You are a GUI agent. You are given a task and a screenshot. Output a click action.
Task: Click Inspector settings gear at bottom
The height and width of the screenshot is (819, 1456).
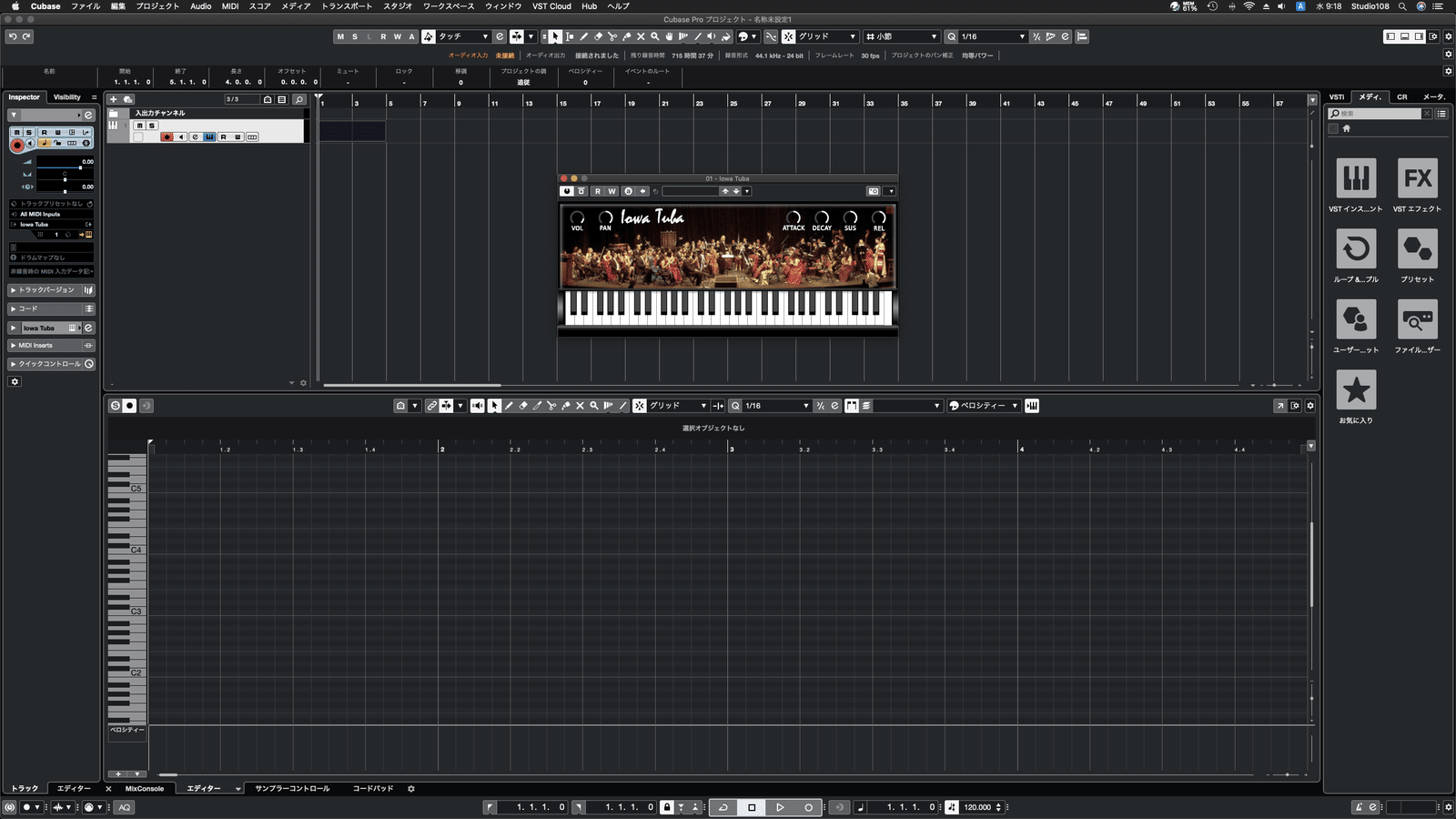[x=15, y=381]
